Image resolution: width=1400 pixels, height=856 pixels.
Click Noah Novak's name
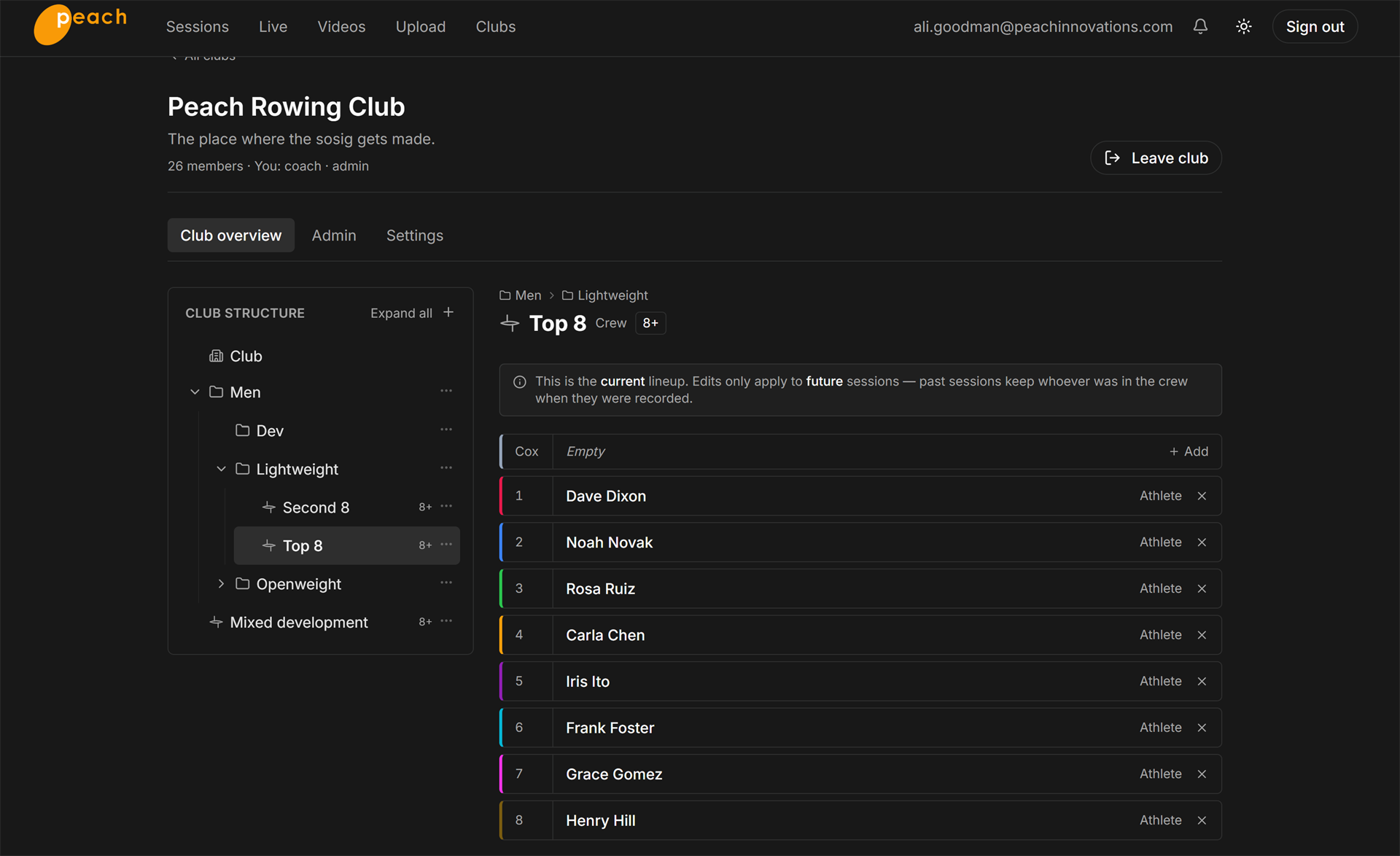click(x=610, y=542)
